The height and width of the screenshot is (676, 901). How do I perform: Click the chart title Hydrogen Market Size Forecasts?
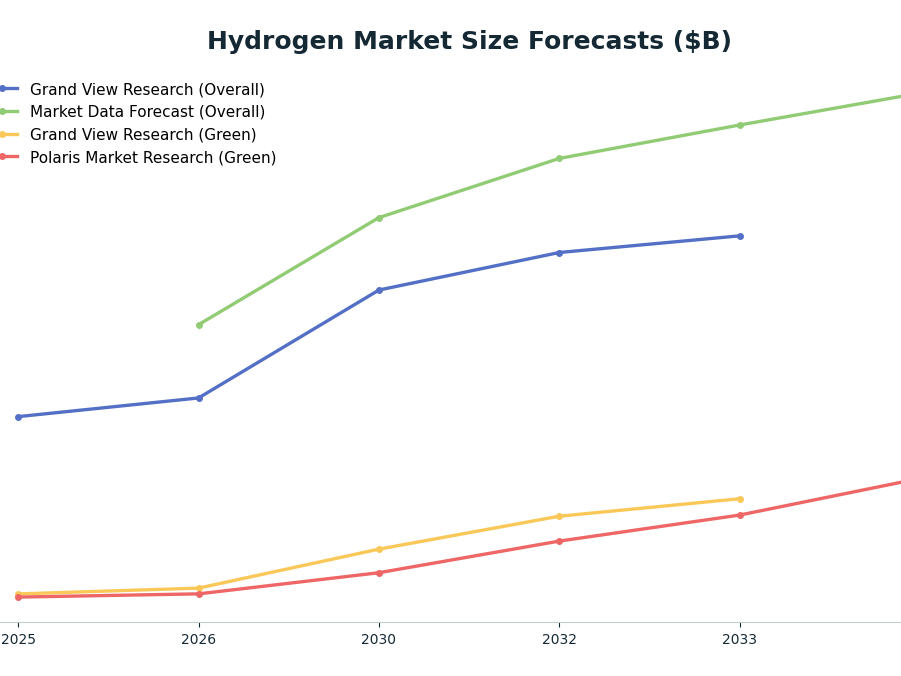pyautogui.click(x=469, y=41)
